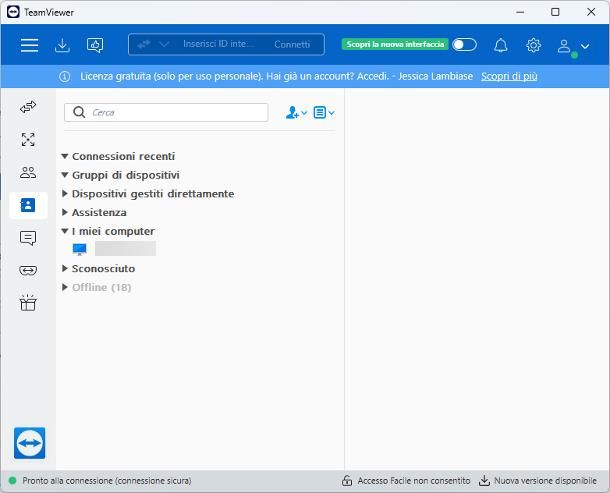
Task: Open settings gear icon
Action: pyautogui.click(x=533, y=46)
